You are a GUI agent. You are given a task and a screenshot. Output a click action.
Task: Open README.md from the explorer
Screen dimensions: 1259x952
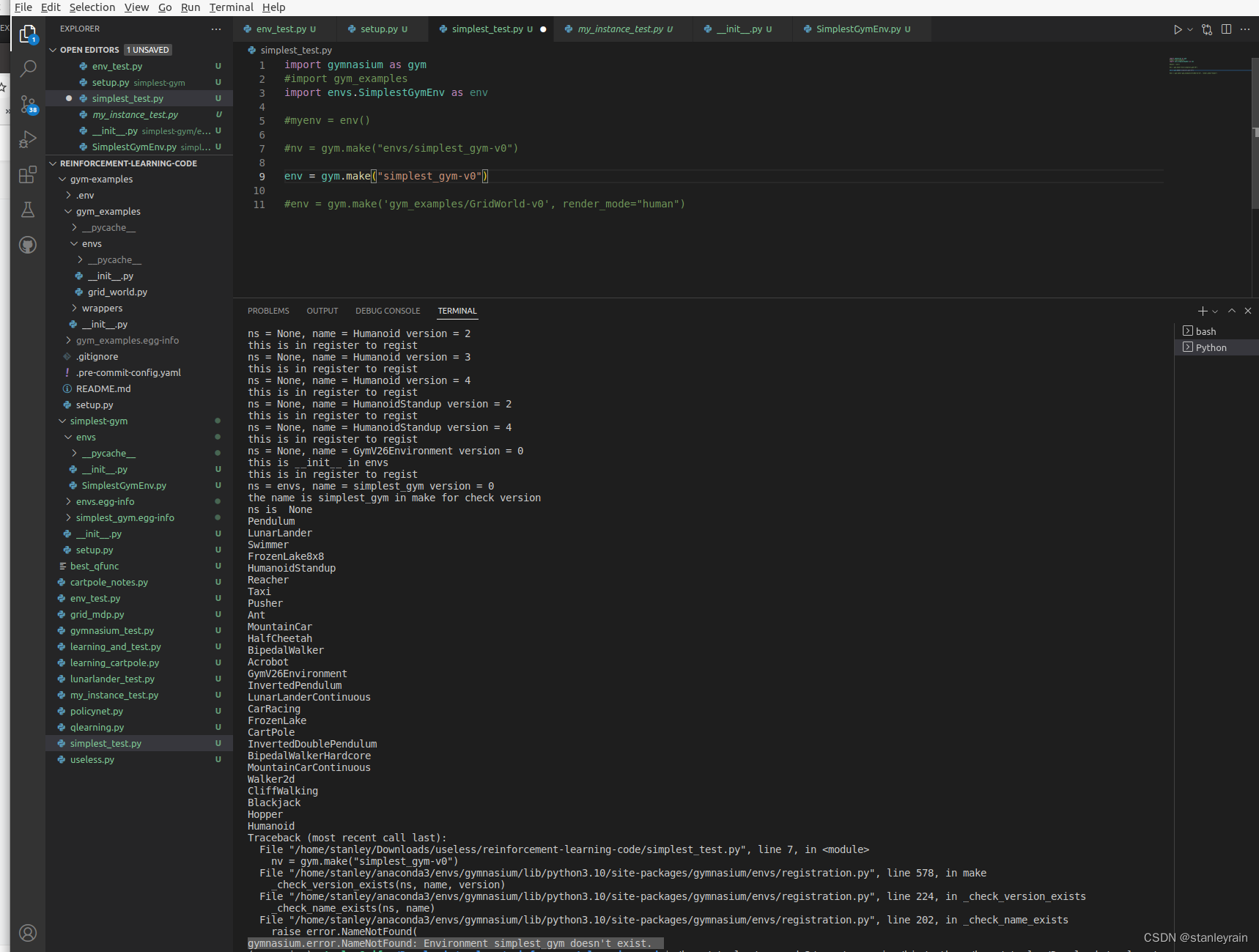pyautogui.click(x=102, y=388)
